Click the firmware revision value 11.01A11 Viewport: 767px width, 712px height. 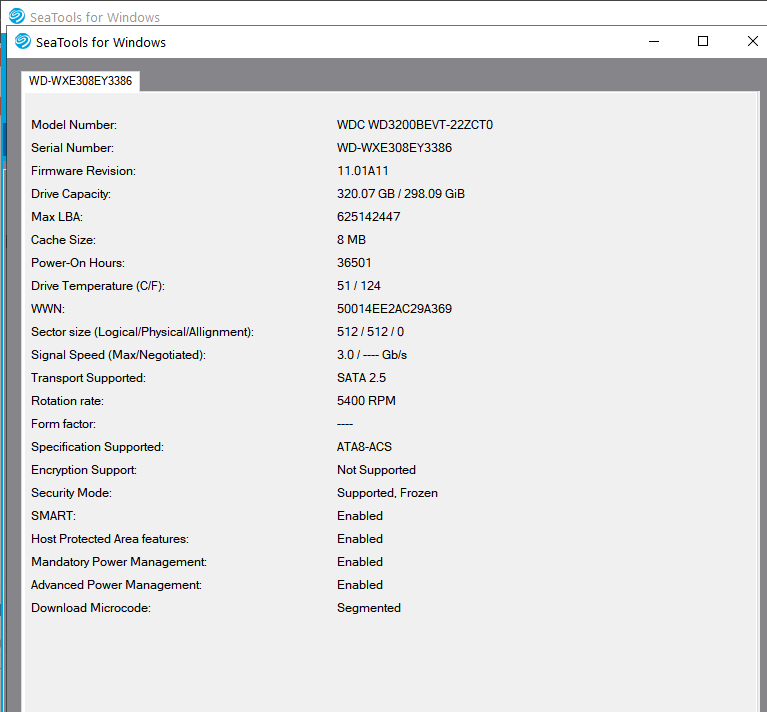[x=363, y=171]
